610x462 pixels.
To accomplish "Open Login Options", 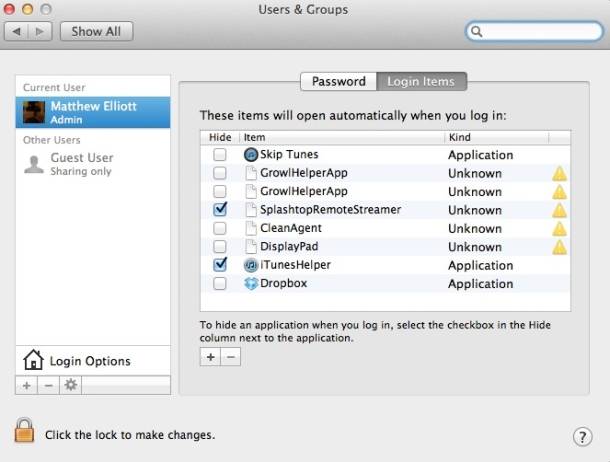I will point(93,360).
